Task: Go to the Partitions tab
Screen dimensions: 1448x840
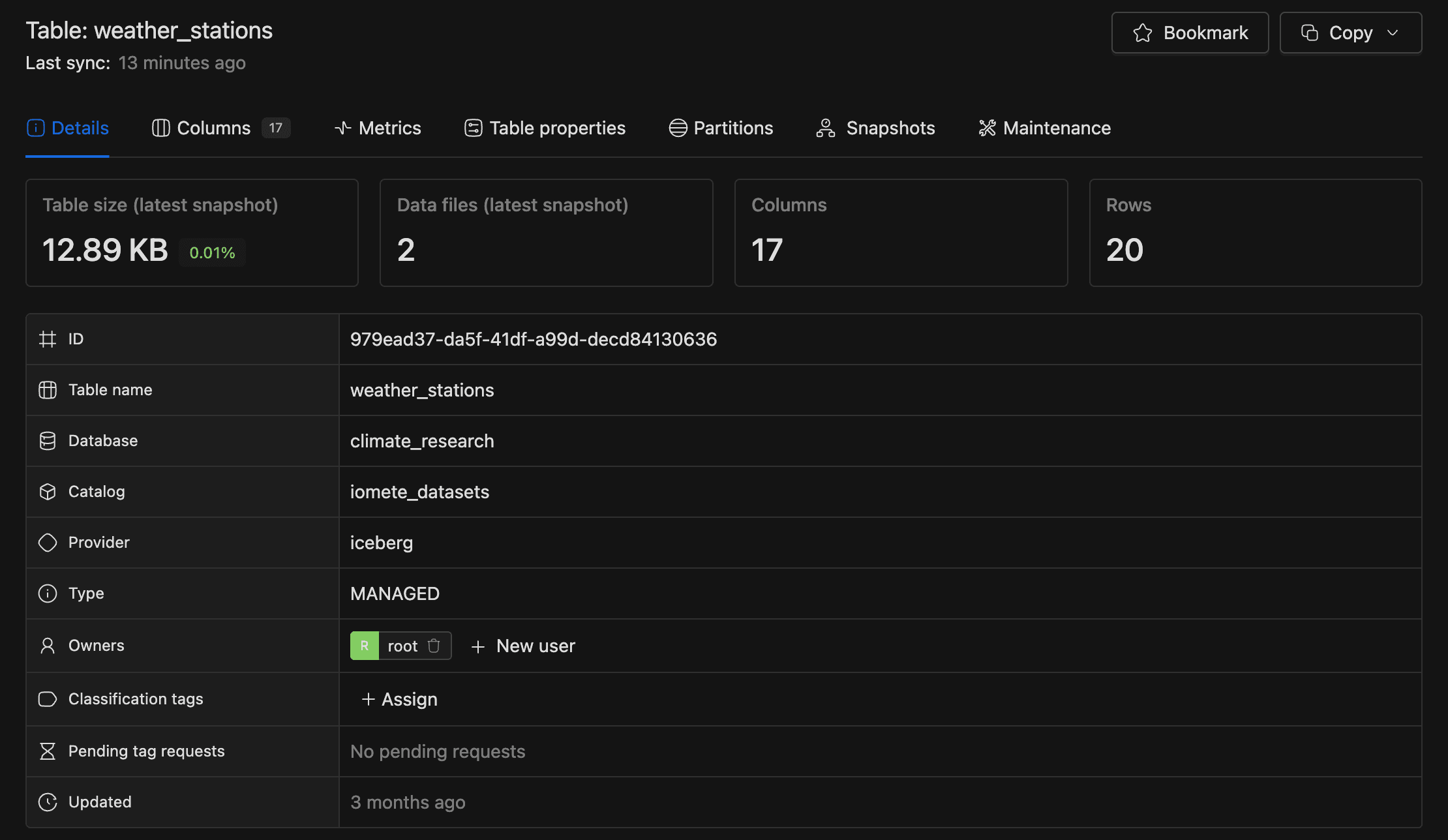Action: pos(732,128)
